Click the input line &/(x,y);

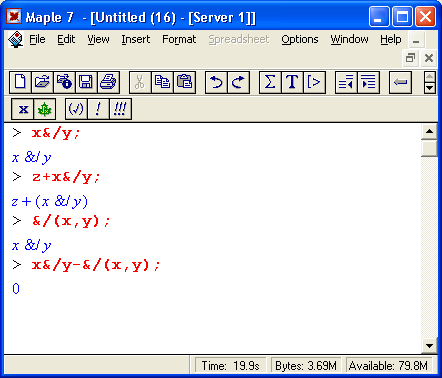click(x=71, y=221)
